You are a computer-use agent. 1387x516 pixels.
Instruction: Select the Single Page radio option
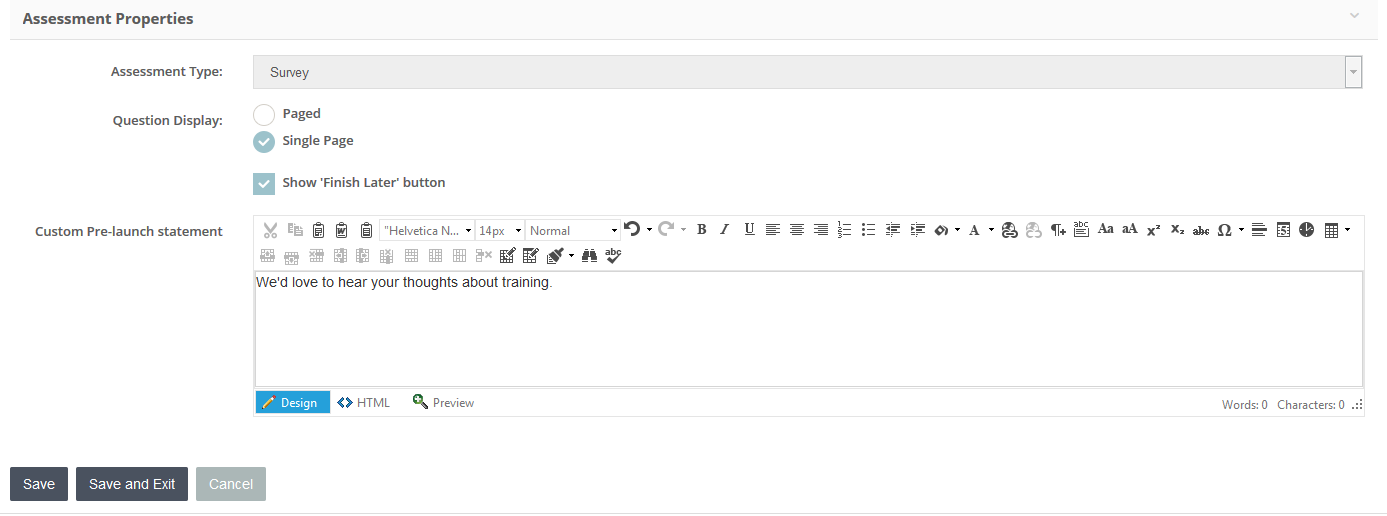click(264, 142)
